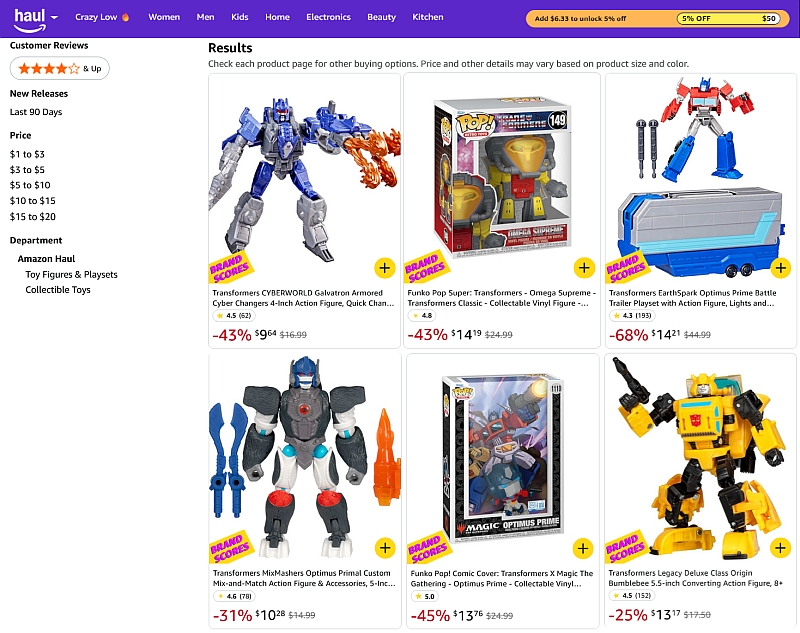Image resolution: width=800 pixels, height=633 pixels.
Task: Add MixMashers Optimus Primal to cart
Action: [385, 548]
